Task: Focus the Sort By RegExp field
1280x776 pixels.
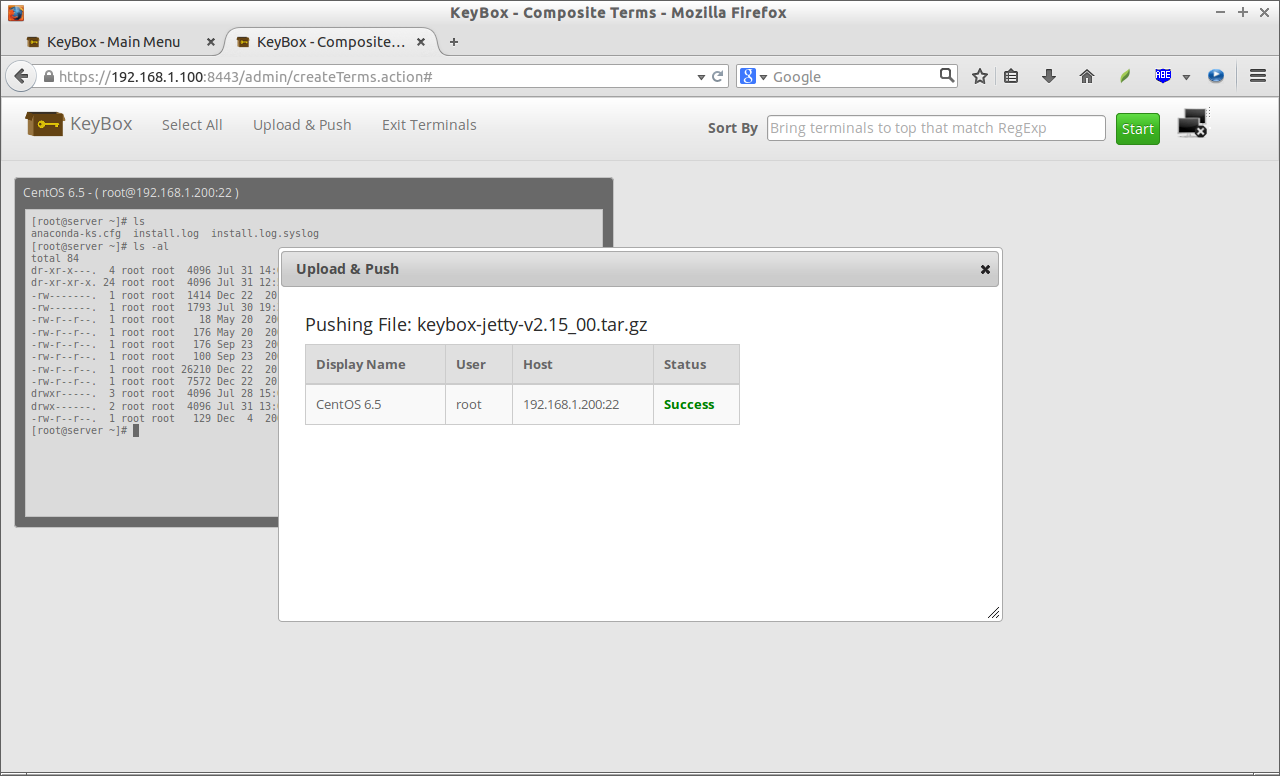Action: click(936, 128)
